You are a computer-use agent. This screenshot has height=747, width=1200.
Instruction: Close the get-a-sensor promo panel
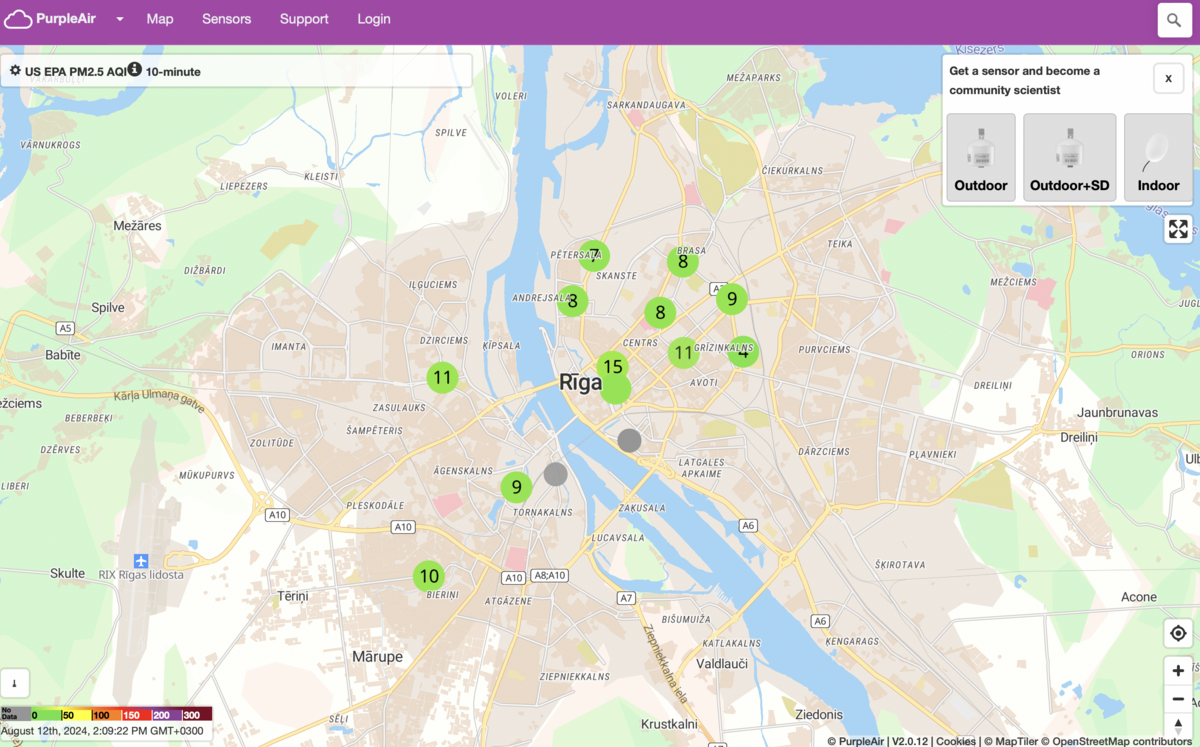pos(1168,78)
